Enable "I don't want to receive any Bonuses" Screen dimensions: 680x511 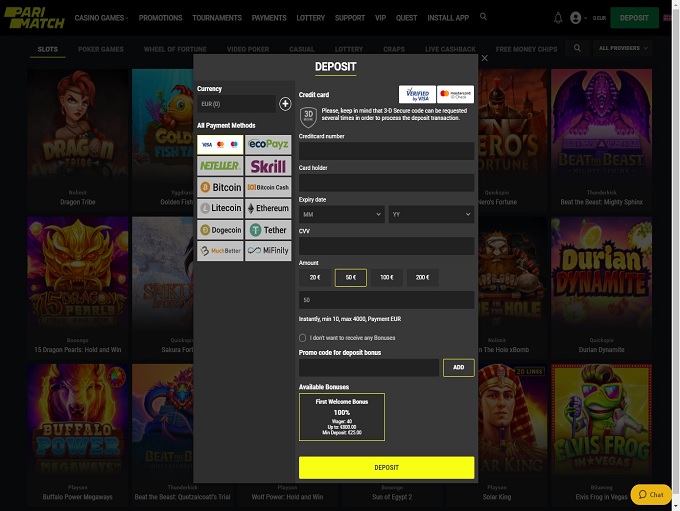[303, 338]
